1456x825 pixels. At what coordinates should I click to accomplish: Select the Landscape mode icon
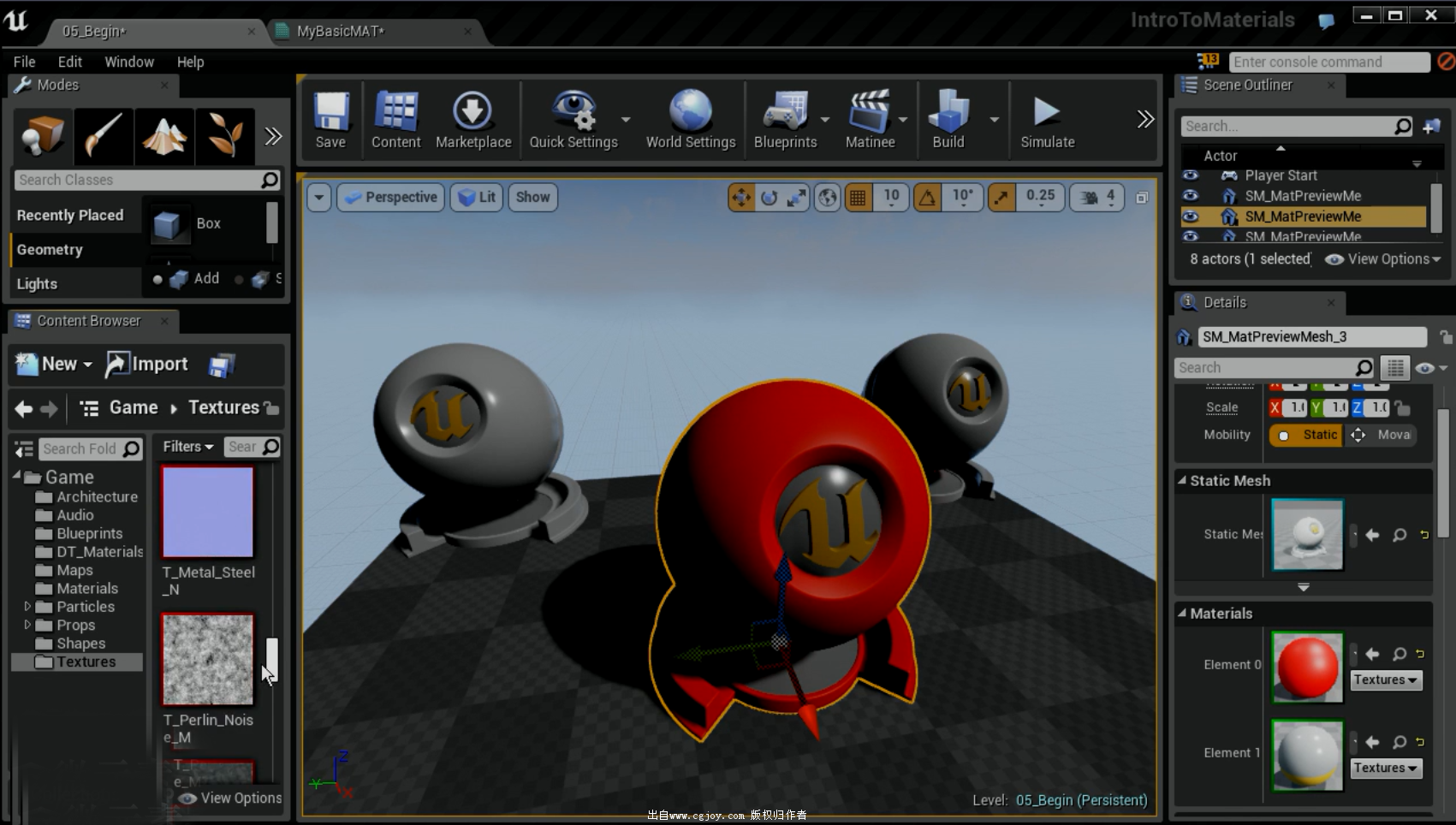[164, 135]
